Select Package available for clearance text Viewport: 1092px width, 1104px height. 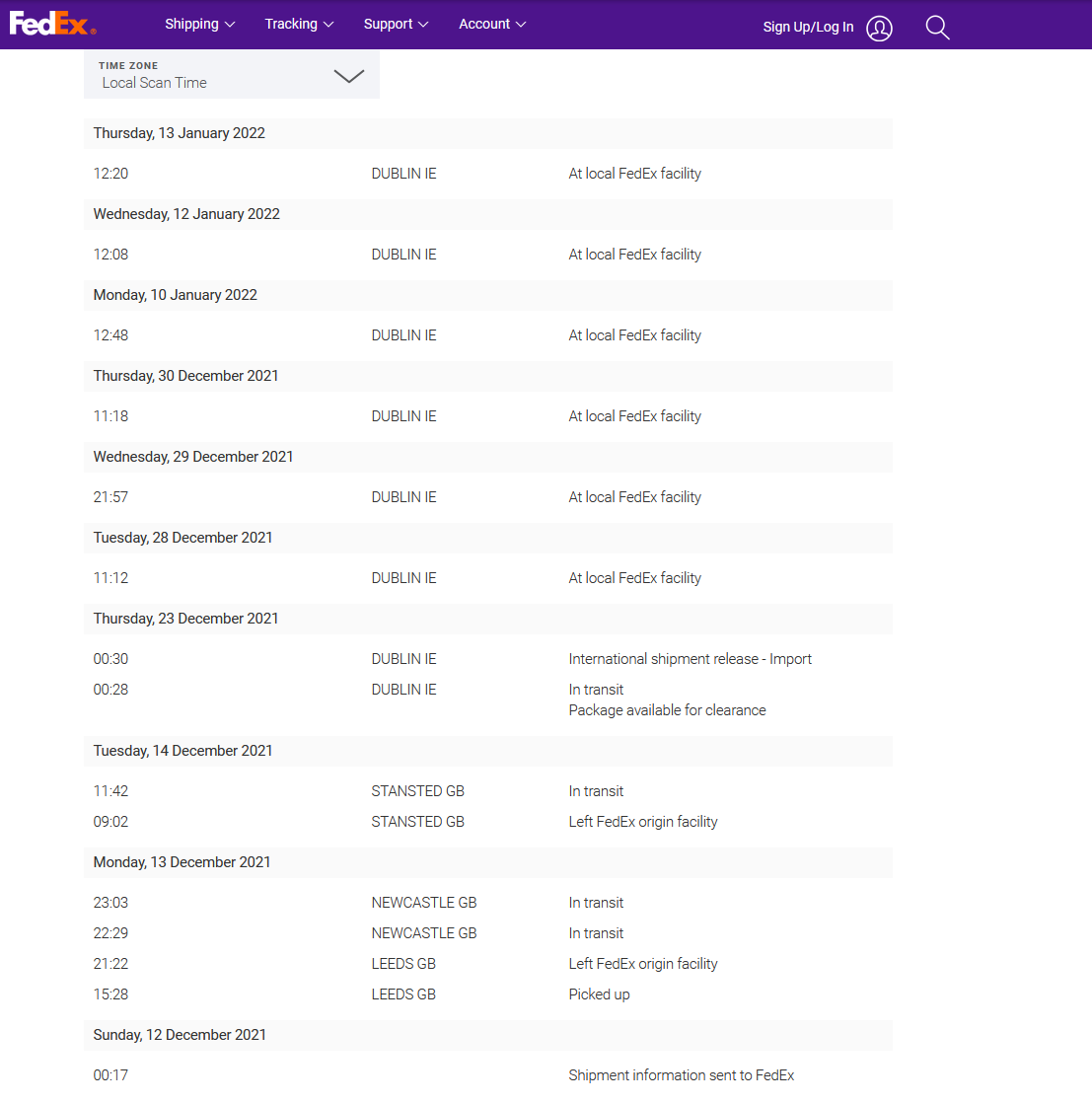pyautogui.click(x=668, y=710)
